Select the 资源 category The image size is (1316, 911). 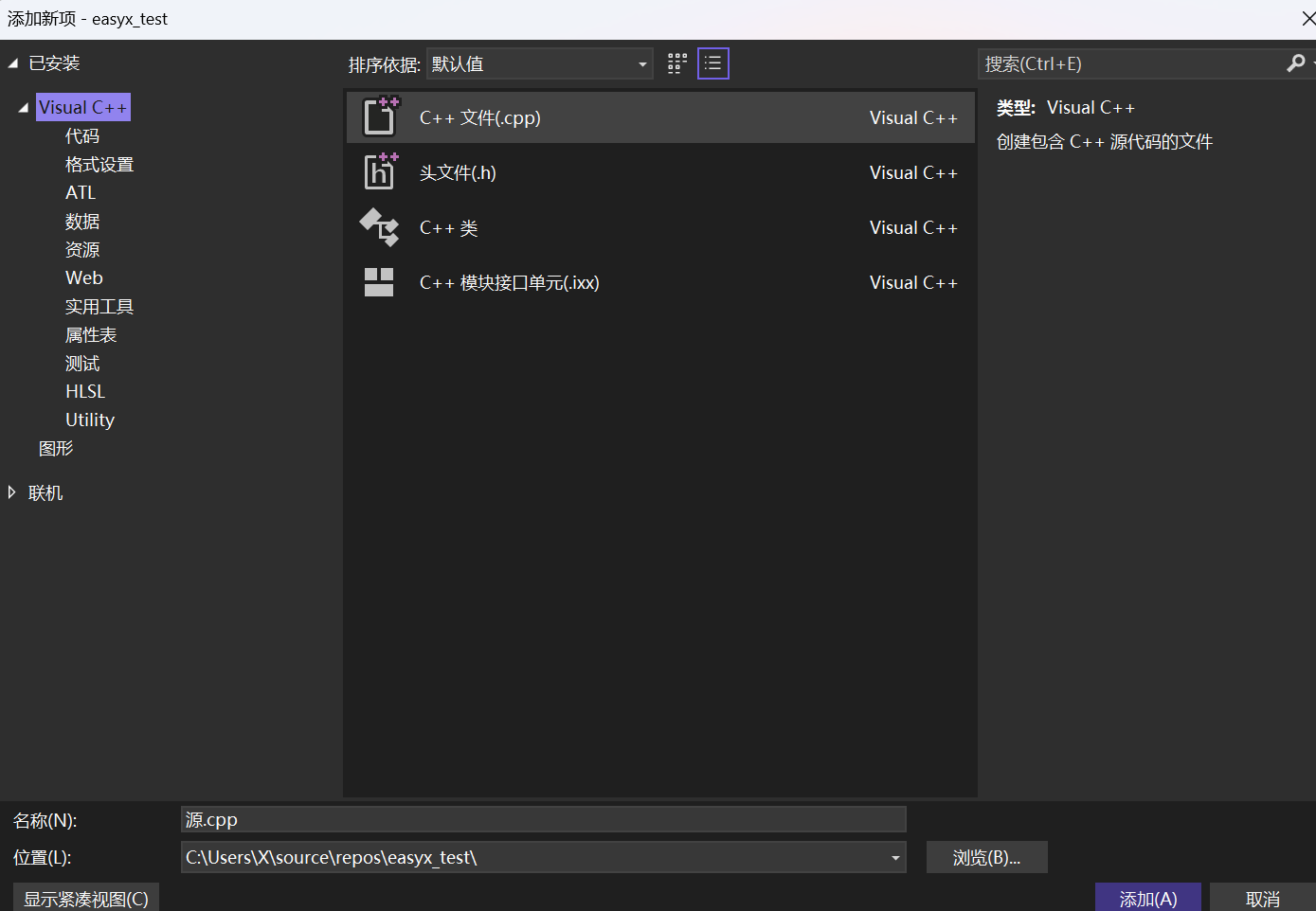pyautogui.click(x=82, y=250)
